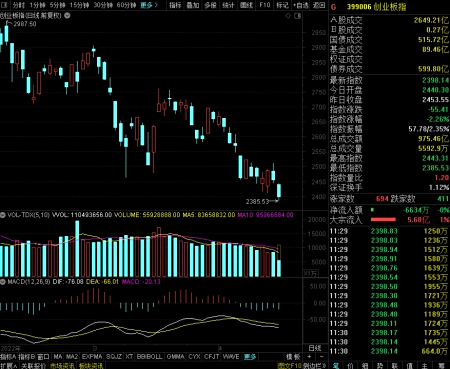Zoom out the chart with minus button
The image size is (450, 369).
point(321,357)
